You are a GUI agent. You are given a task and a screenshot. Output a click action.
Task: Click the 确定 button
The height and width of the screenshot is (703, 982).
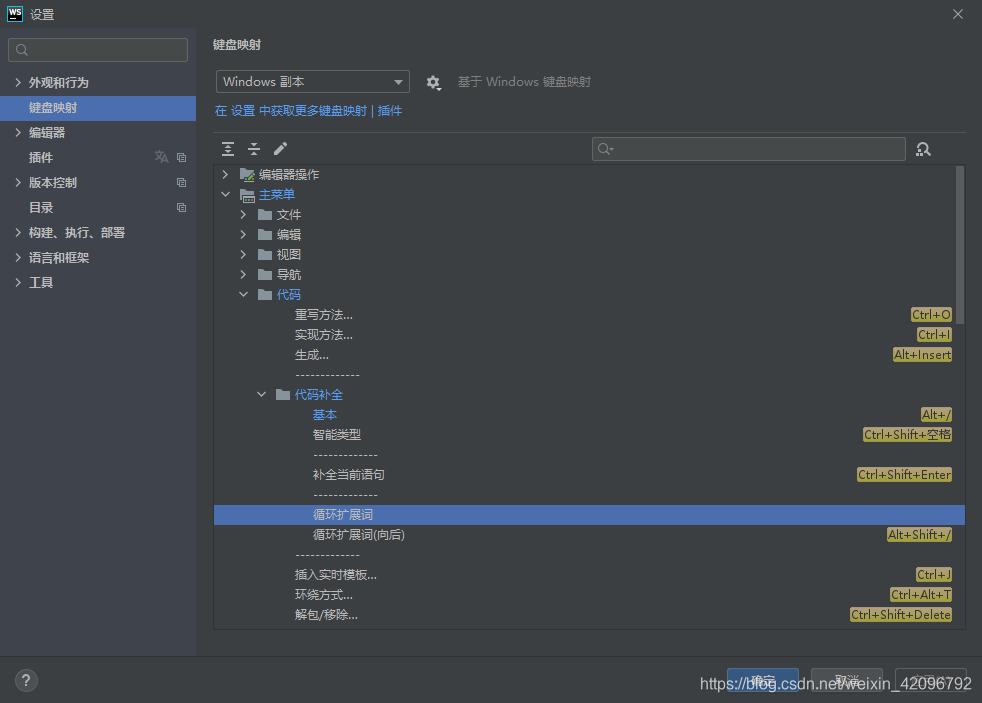(x=762, y=680)
